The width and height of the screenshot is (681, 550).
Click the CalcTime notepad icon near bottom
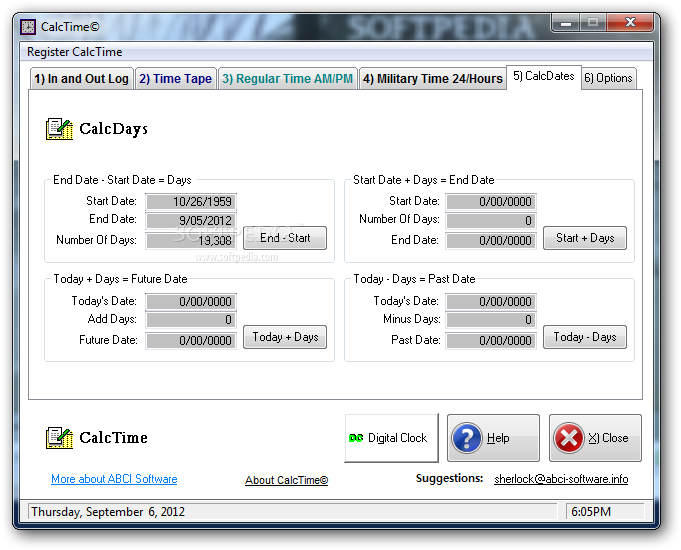coord(59,437)
